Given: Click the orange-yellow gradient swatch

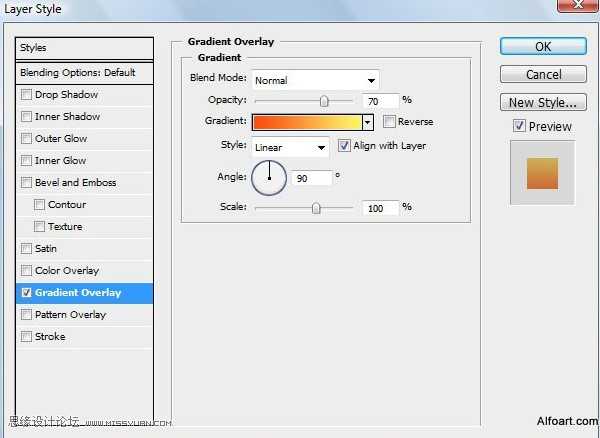Looking at the screenshot, I should click(x=306, y=122).
